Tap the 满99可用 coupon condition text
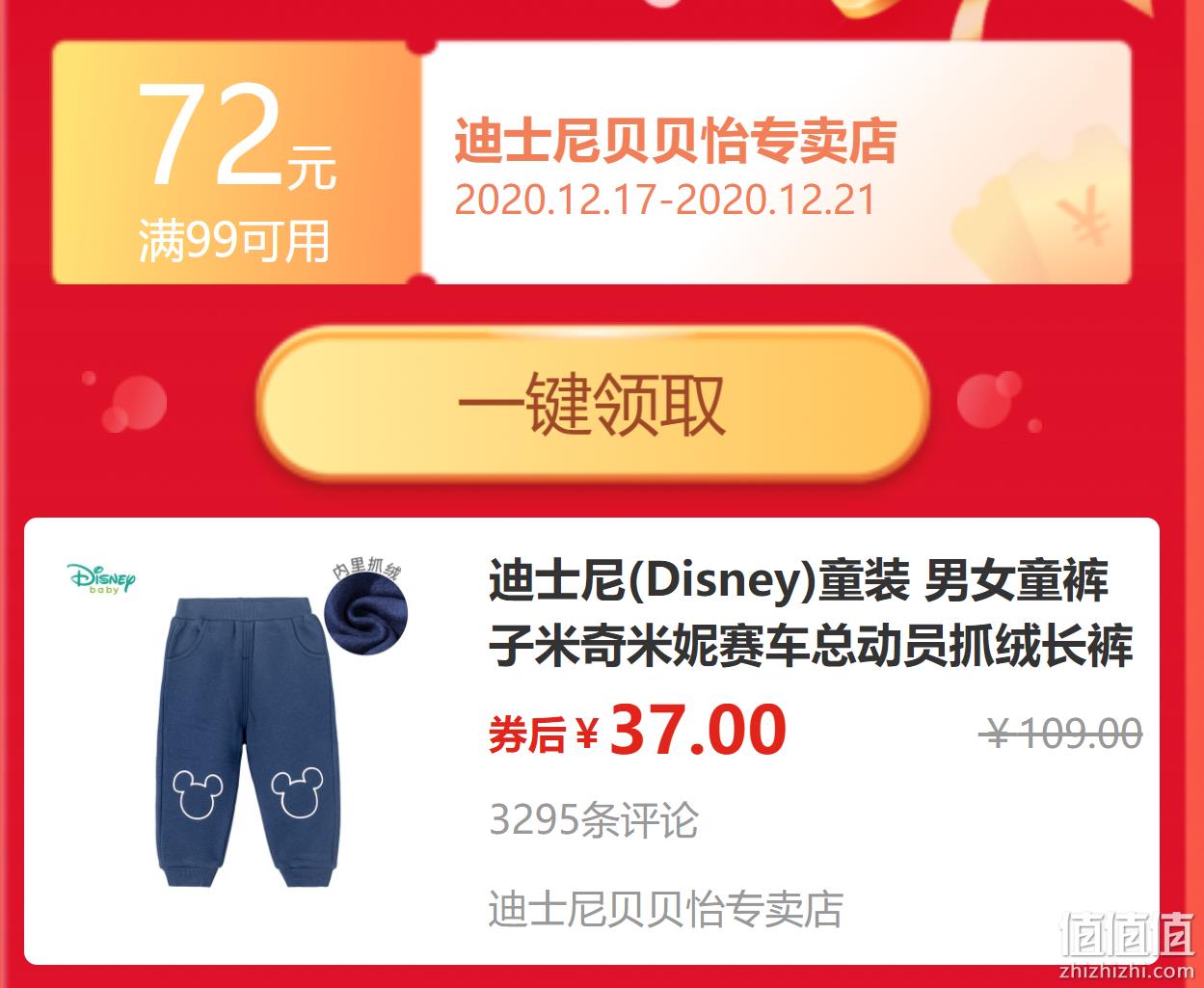This screenshot has height=988, width=1204. point(234,240)
